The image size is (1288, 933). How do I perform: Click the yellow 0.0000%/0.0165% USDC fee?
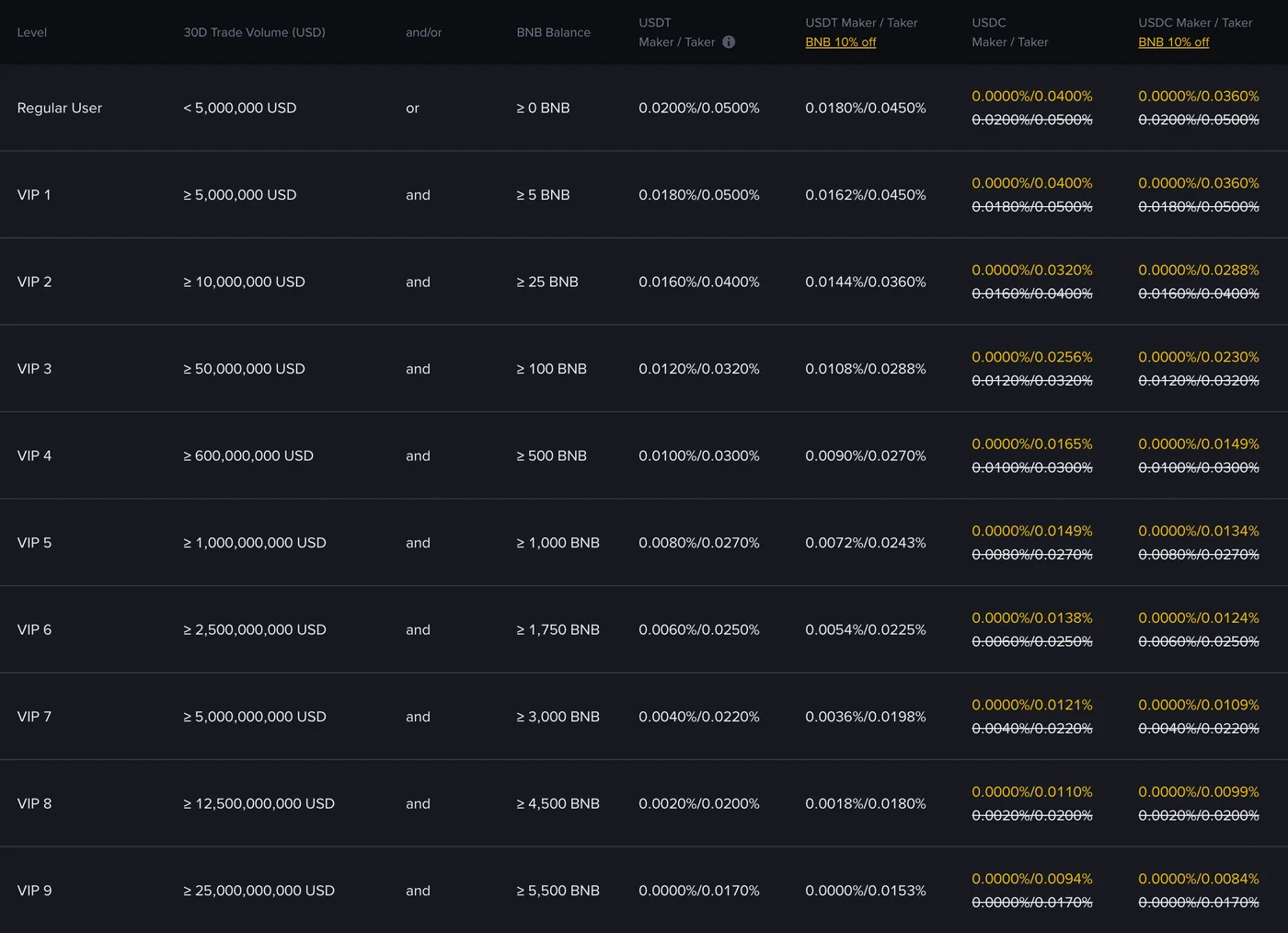point(1032,443)
